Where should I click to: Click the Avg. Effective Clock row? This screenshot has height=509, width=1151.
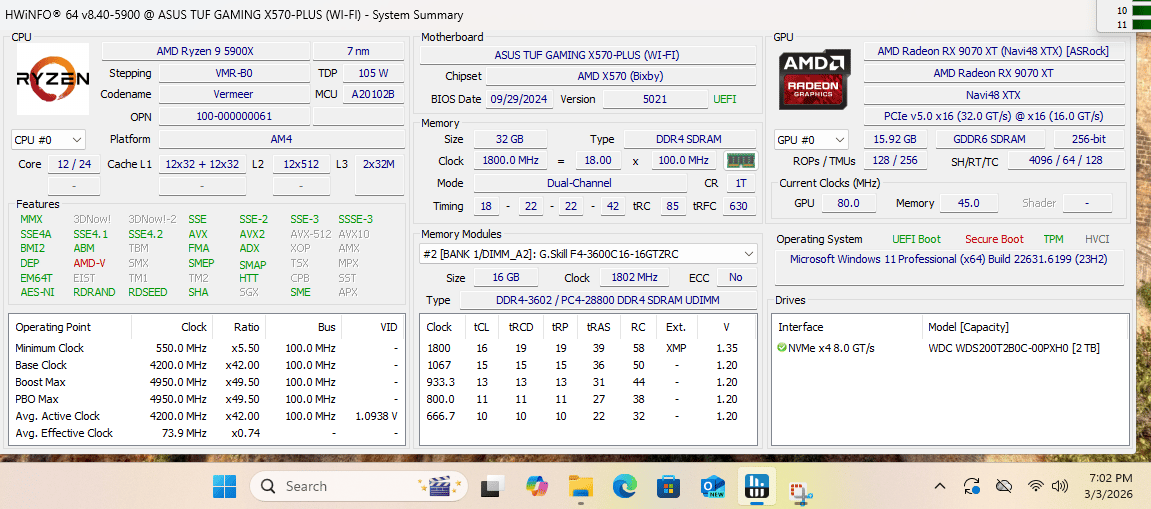click(x=208, y=433)
